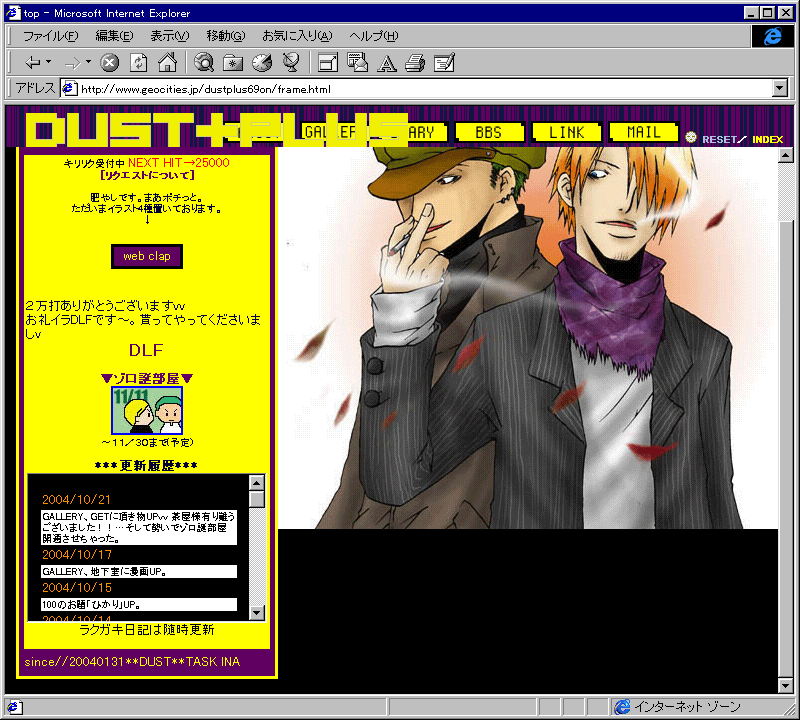Open the MAIL navigation button
This screenshot has width=800, height=720.
click(643, 132)
